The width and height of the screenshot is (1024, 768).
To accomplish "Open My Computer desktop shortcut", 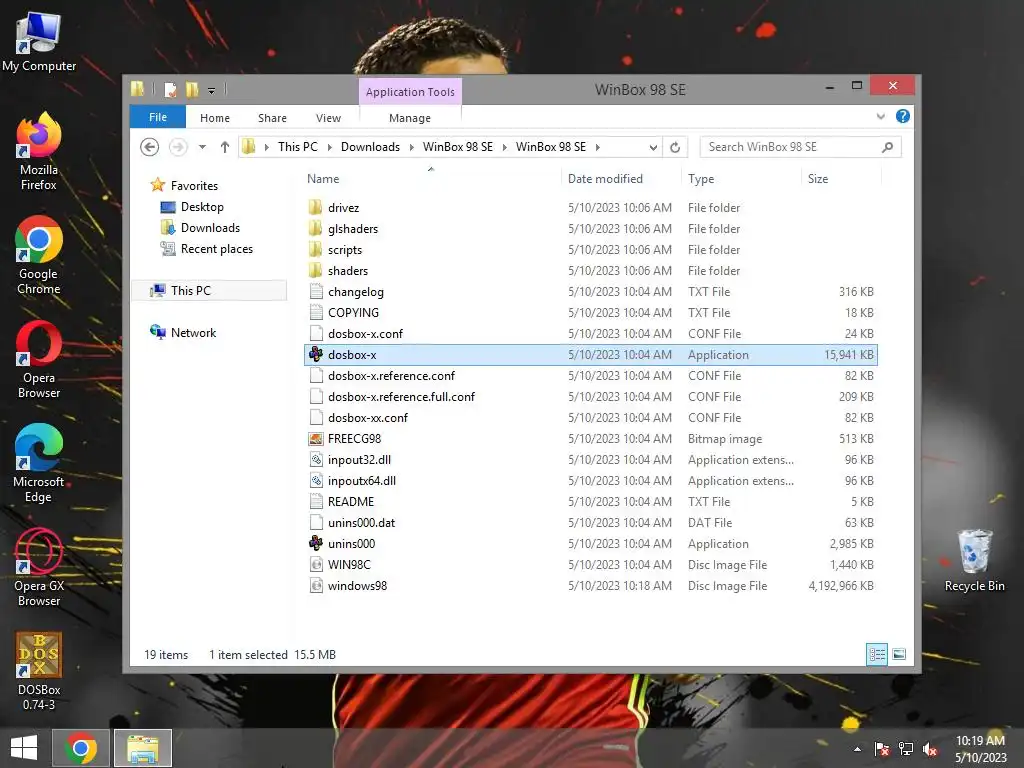I will 39,41.
